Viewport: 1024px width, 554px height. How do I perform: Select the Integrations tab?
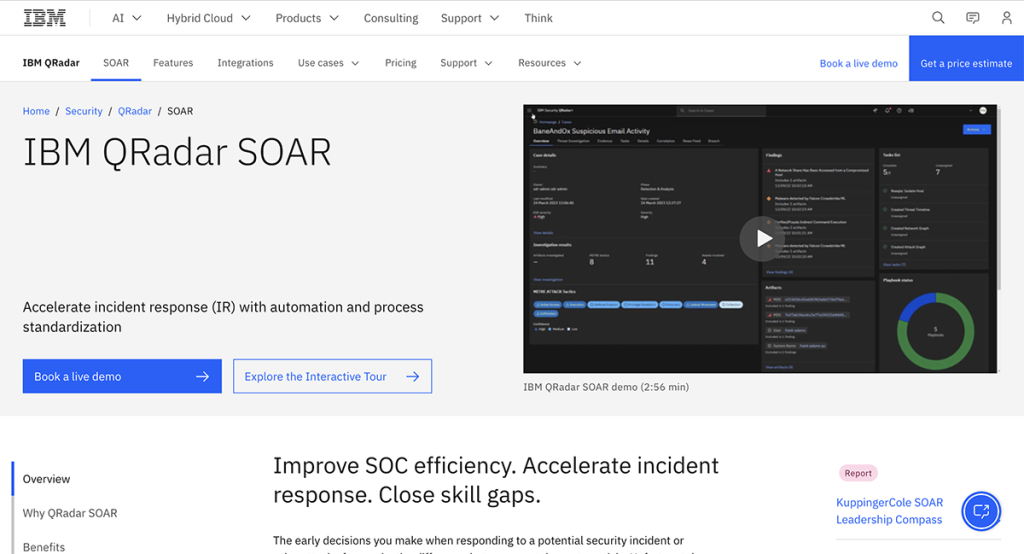coord(246,63)
